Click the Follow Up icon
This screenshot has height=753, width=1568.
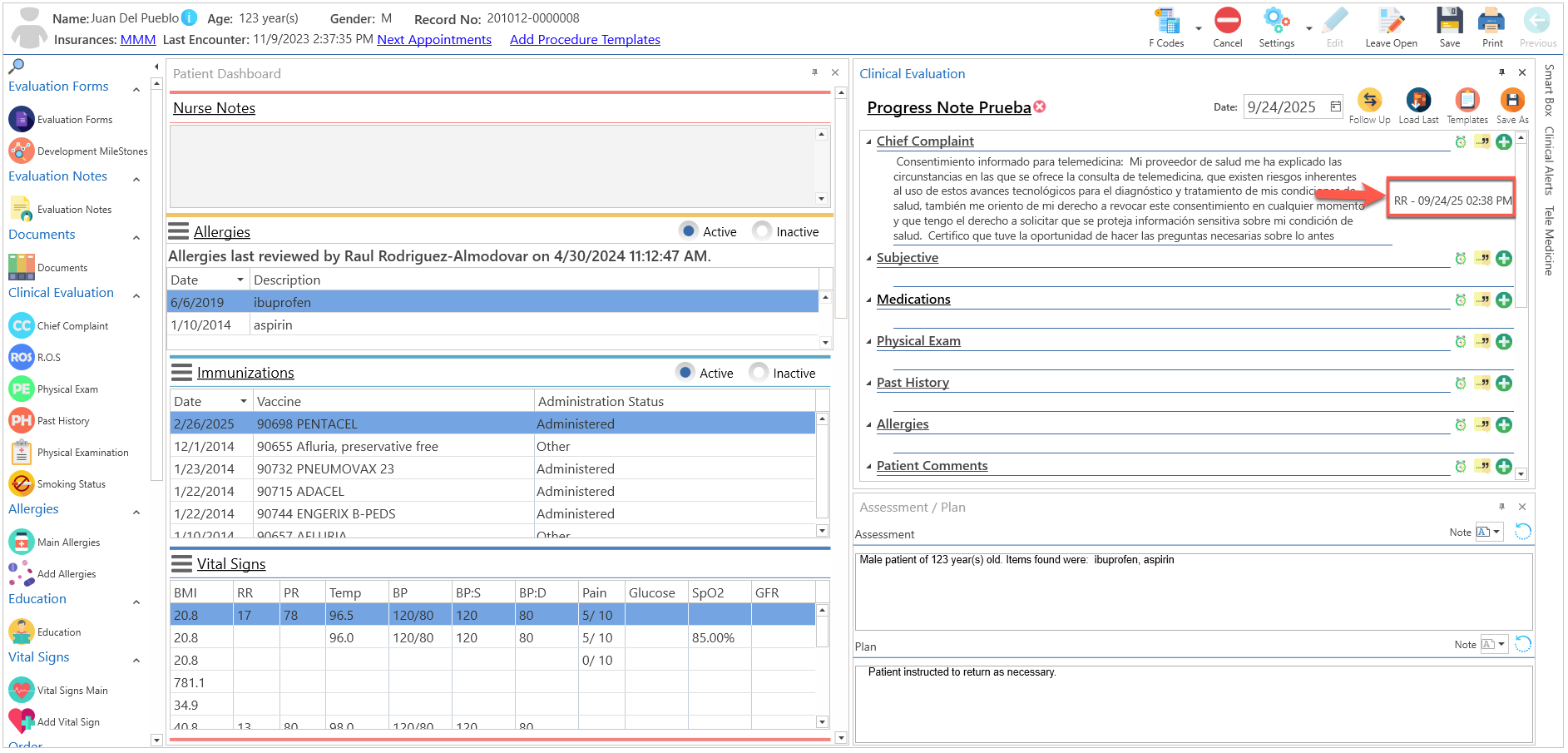click(x=1369, y=101)
